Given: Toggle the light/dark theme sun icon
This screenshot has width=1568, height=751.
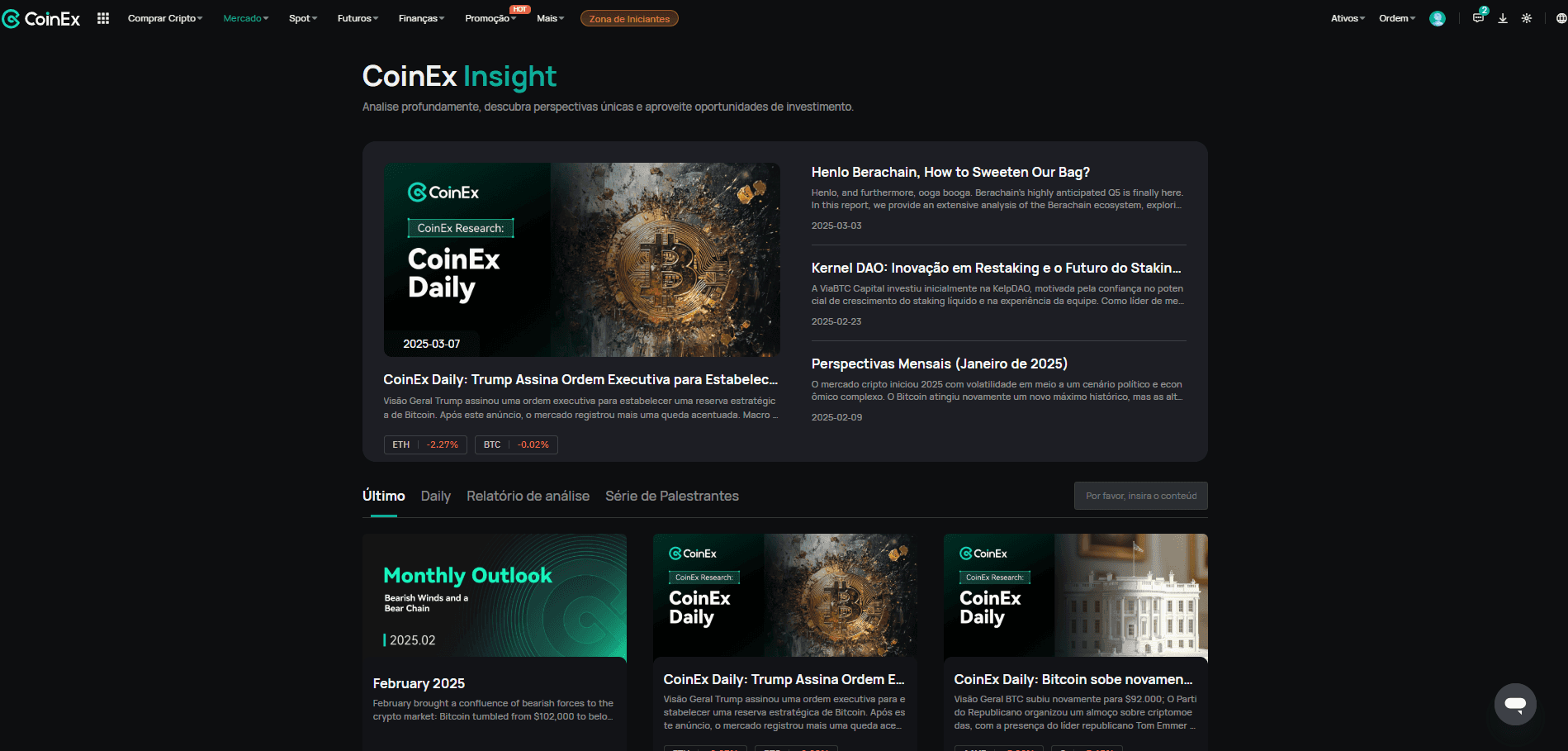Looking at the screenshot, I should (1527, 18).
